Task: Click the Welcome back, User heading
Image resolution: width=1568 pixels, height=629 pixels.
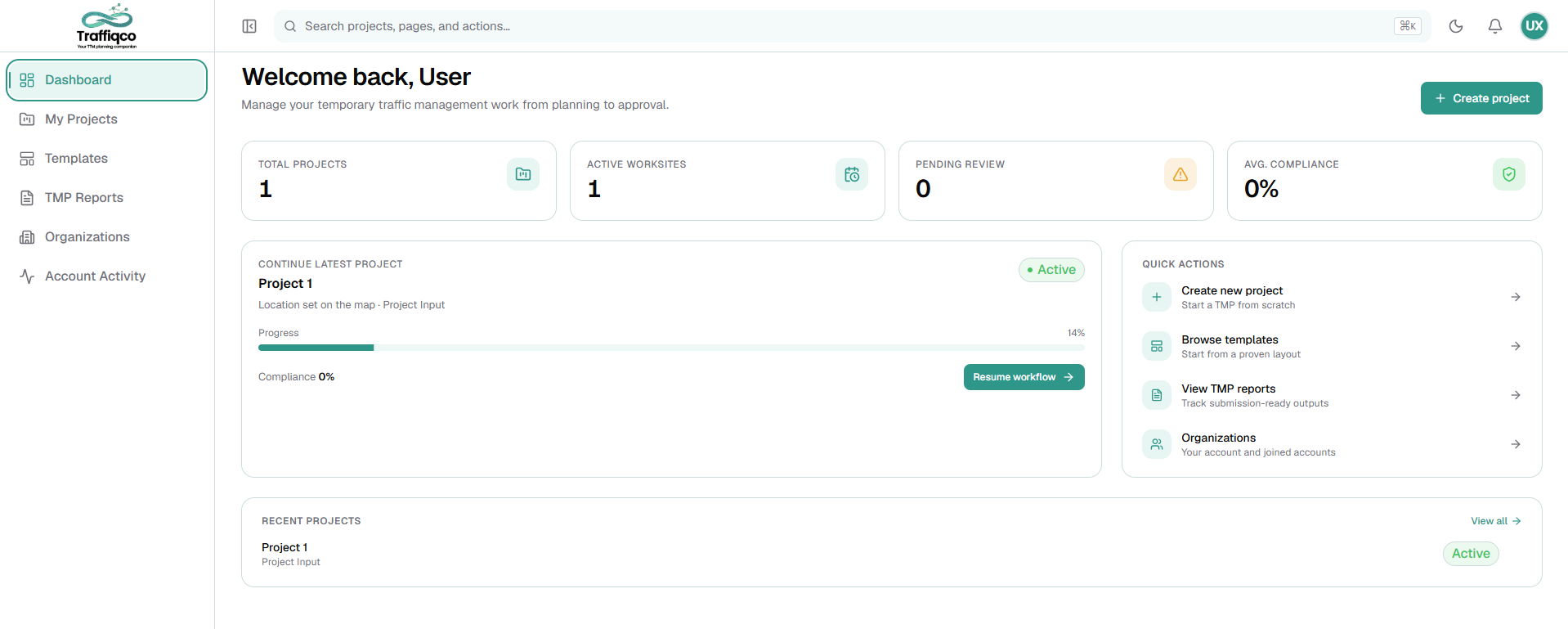Action: (x=356, y=77)
